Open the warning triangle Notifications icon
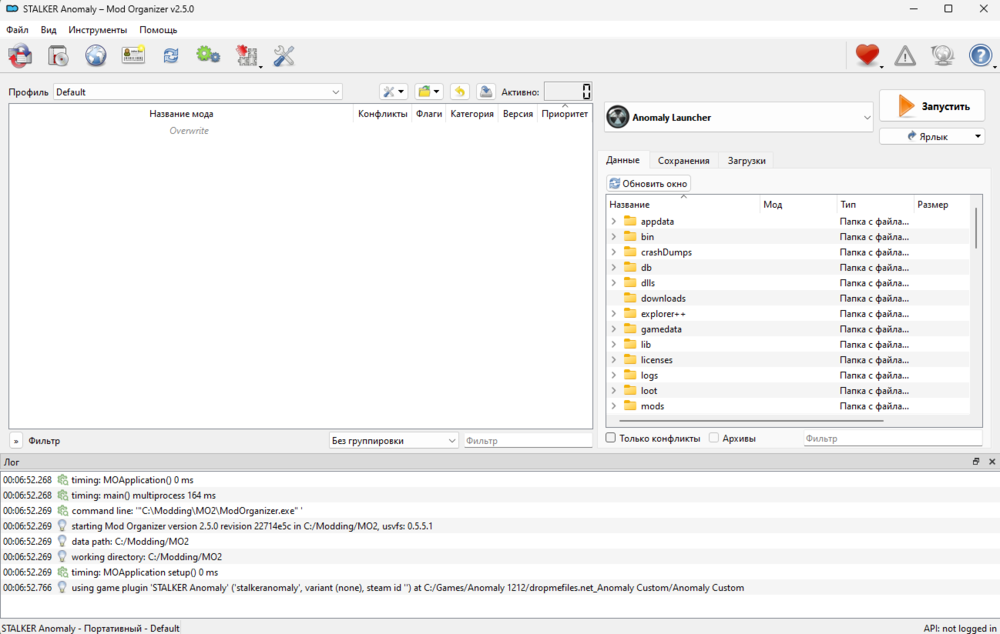The height and width of the screenshot is (634, 1000). click(905, 56)
